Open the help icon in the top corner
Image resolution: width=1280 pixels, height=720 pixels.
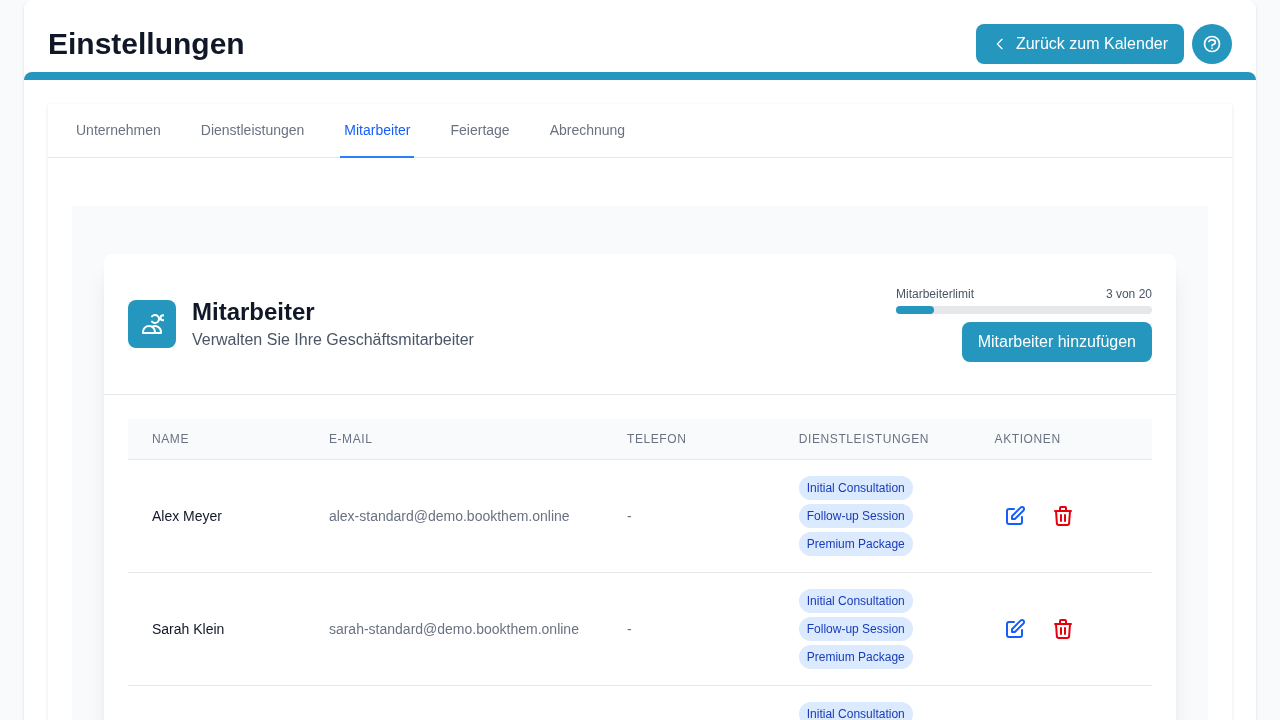click(1211, 44)
